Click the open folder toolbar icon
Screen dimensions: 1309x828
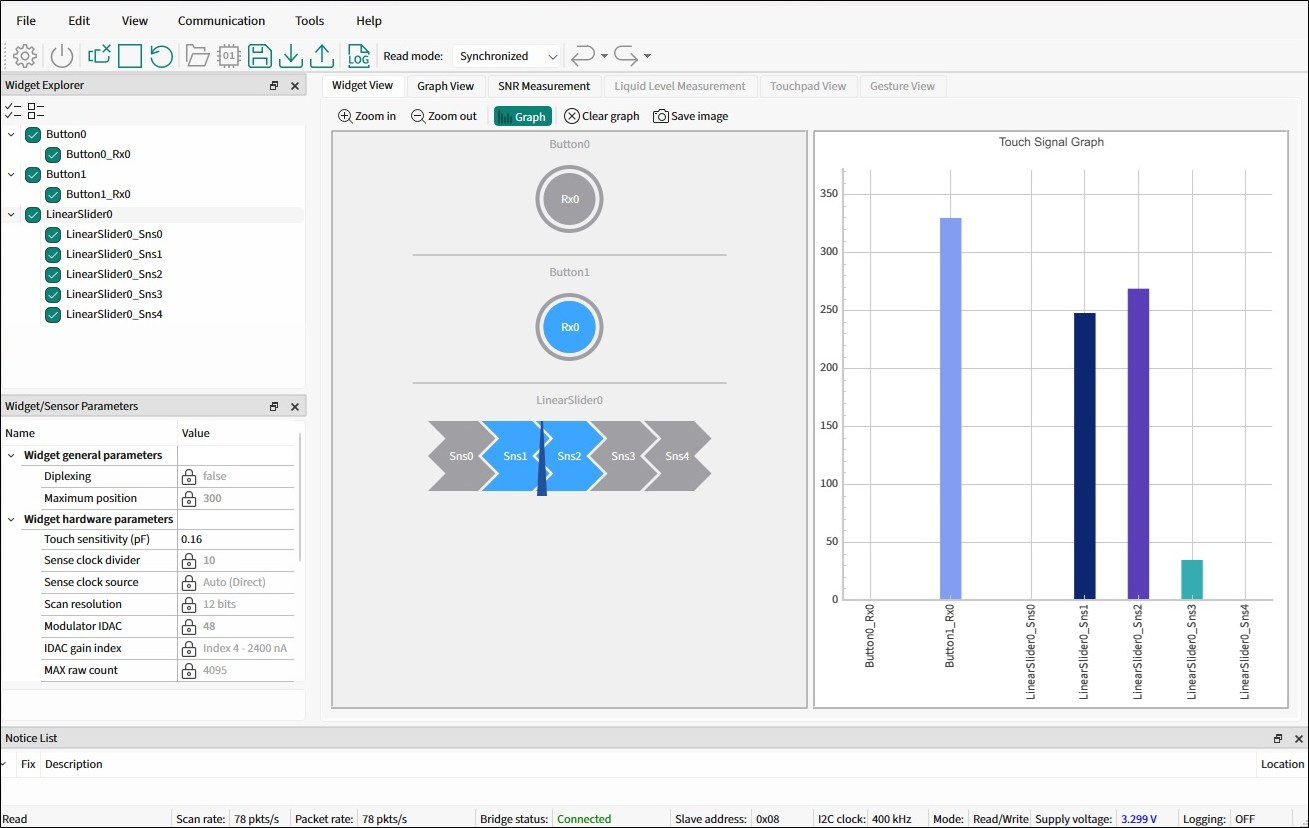click(x=197, y=56)
